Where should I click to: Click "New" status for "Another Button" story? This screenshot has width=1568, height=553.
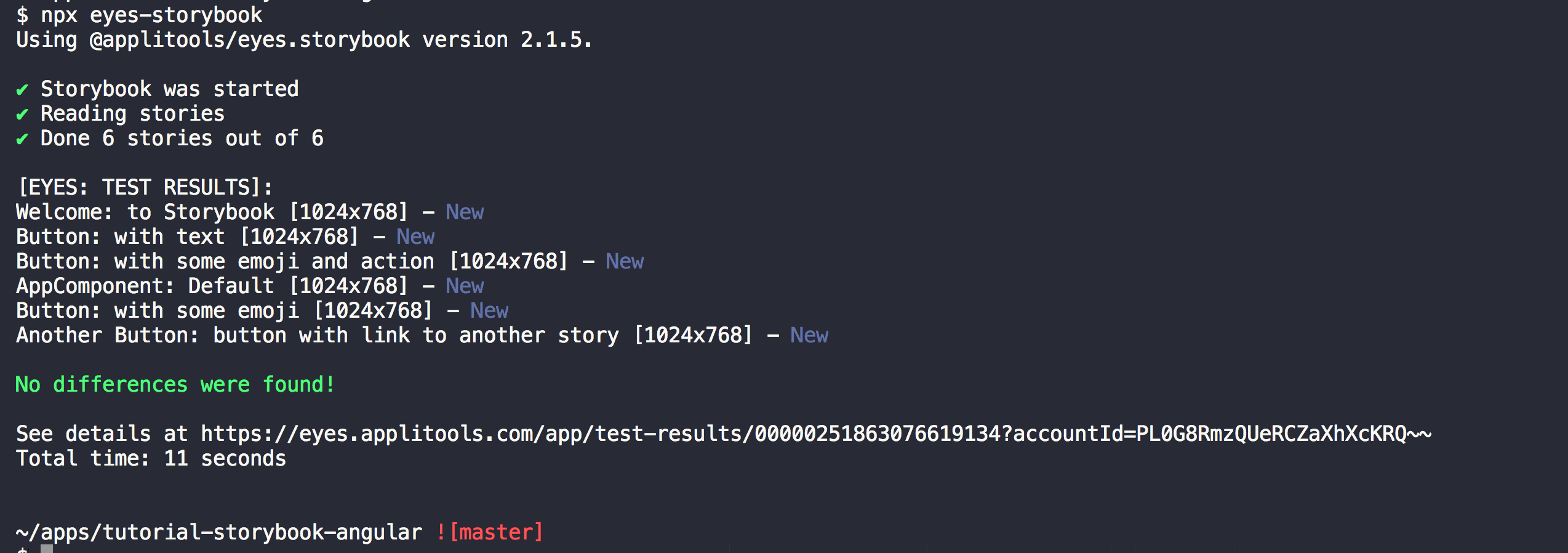click(809, 336)
